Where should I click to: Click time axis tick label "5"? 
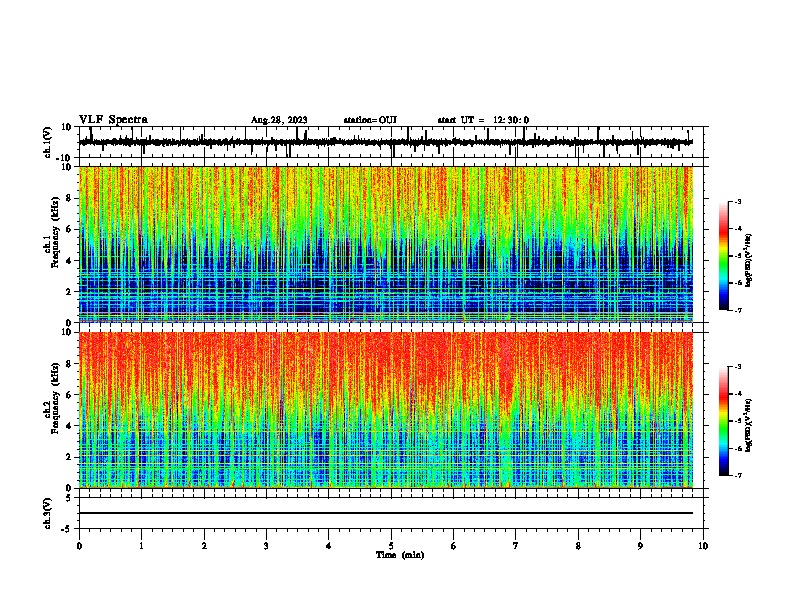(391, 546)
